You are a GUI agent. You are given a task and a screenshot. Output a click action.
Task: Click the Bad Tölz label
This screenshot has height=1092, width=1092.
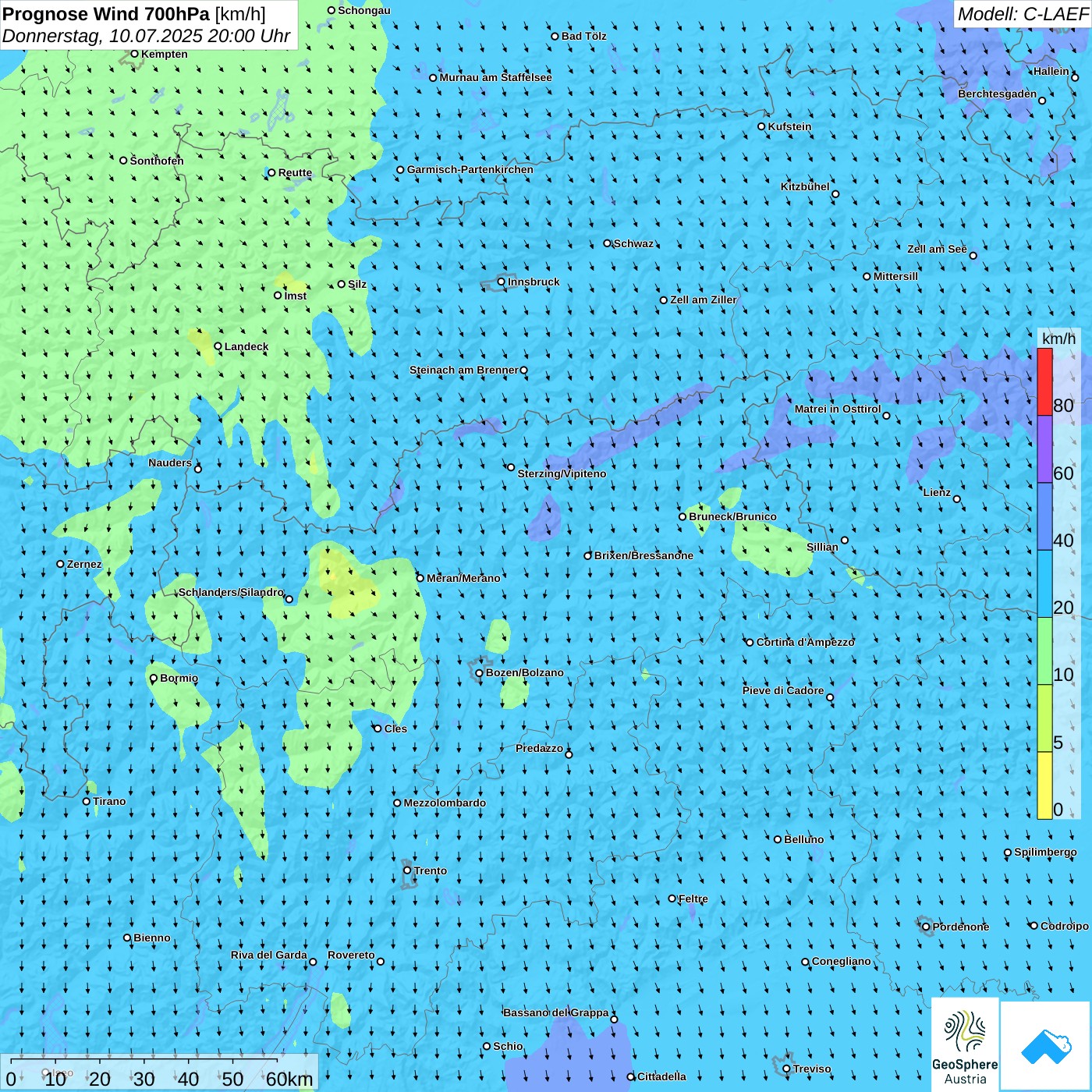tap(584, 36)
